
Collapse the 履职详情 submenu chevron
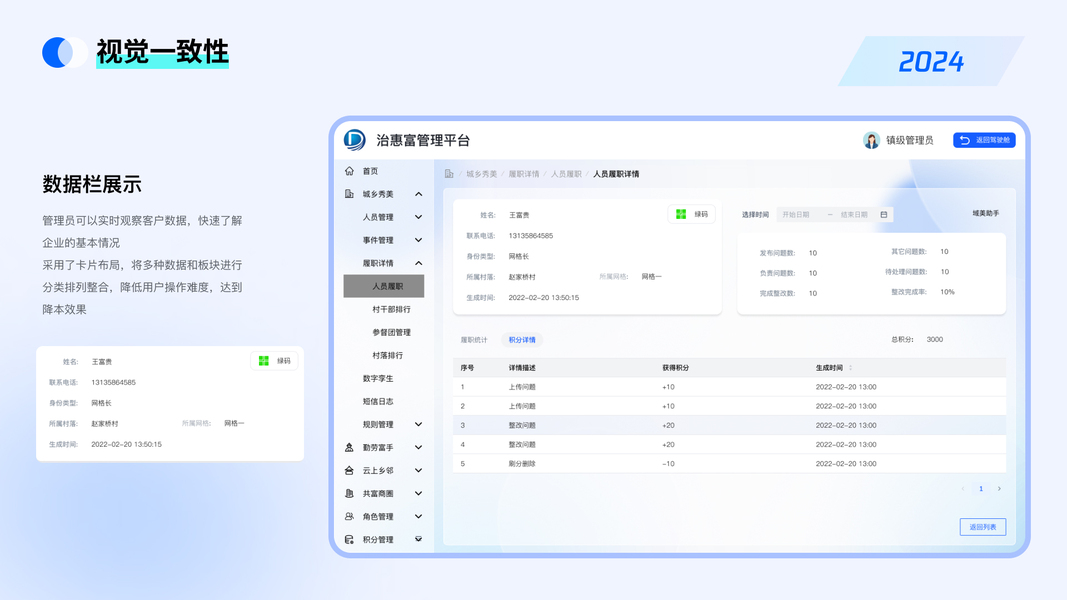418,263
